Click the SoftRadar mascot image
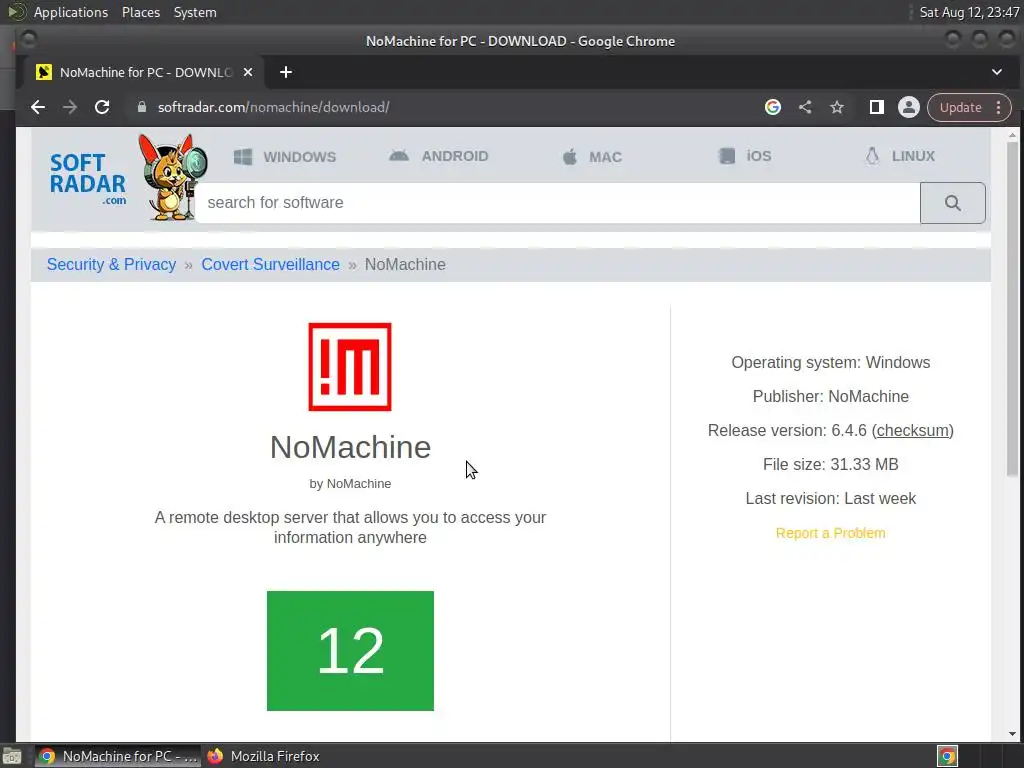 [x=172, y=176]
